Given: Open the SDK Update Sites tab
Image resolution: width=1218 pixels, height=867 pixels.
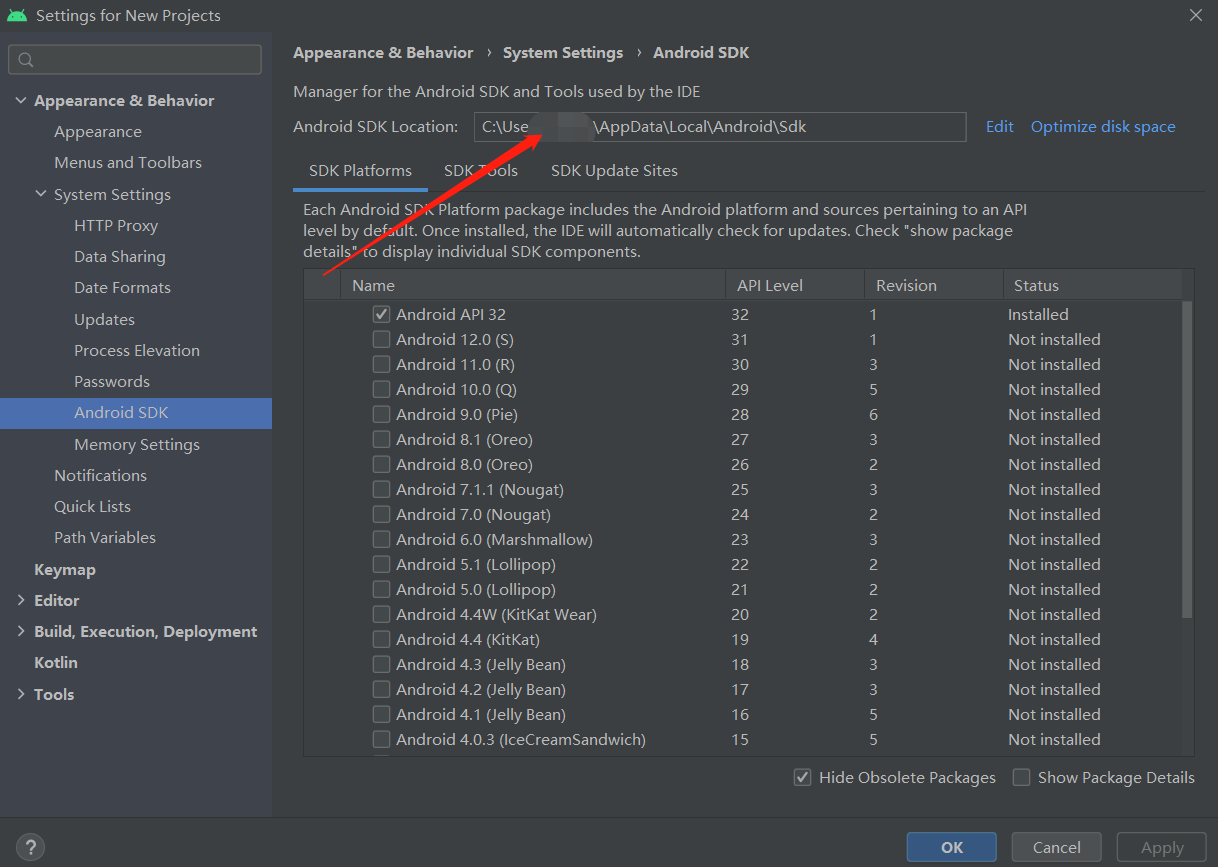Looking at the screenshot, I should click(x=614, y=171).
